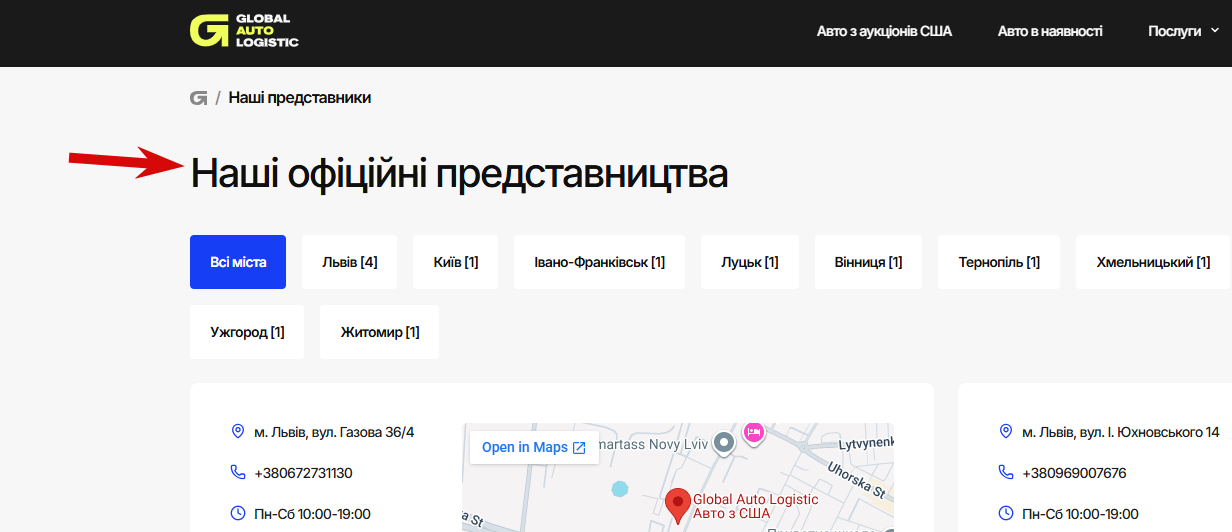1232x532 pixels.
Task: Click the Global Auto Logistic map label
Action: pyautogui.click(x=756, y=507)
